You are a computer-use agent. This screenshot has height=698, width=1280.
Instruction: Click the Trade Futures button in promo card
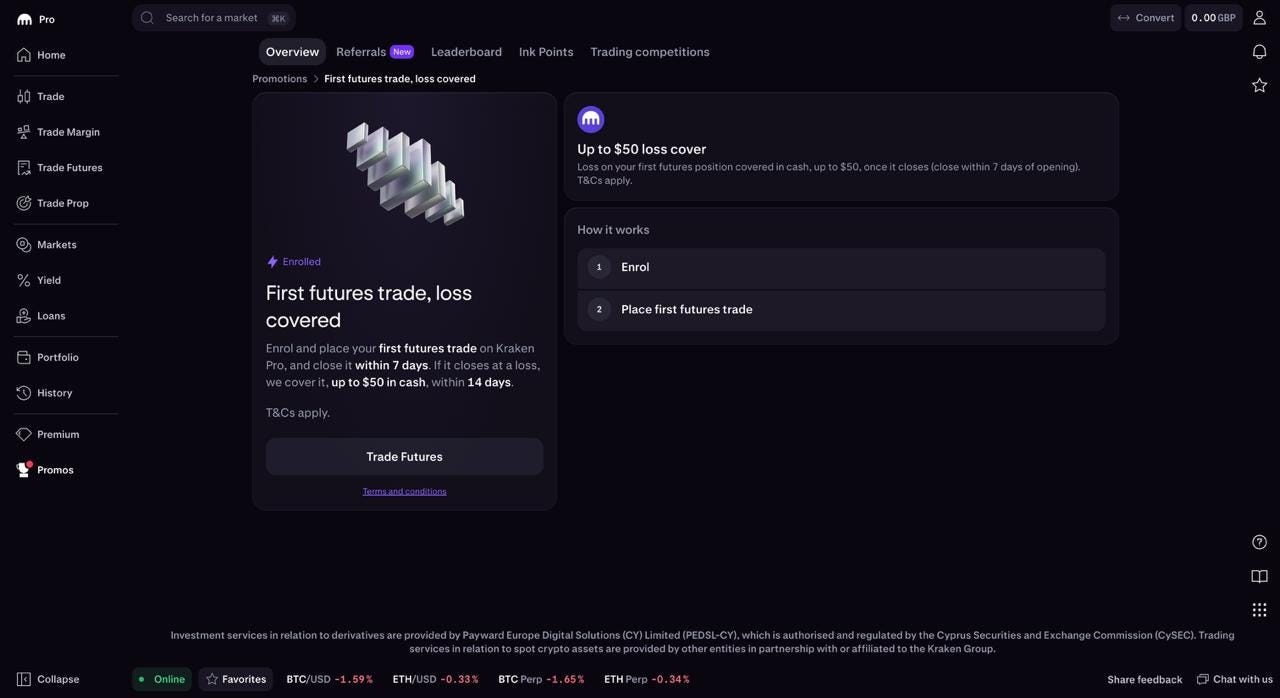click(x=404, y=457)
